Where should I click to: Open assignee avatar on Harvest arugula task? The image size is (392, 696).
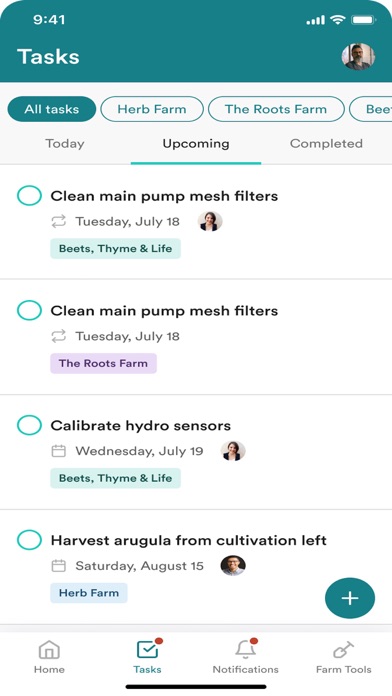[x=233, y=566]
